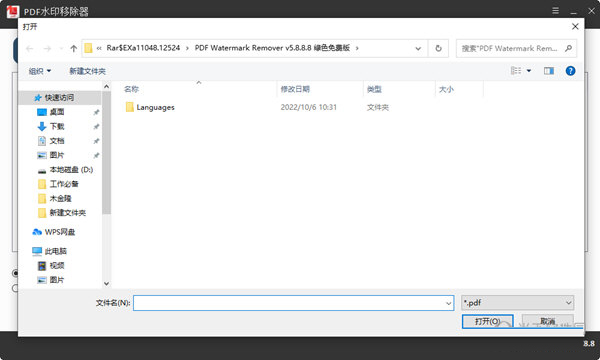The image size is (600, 360).
Task: Open 新建文件夹 folder in sidebar
Action: click(67, 213)
